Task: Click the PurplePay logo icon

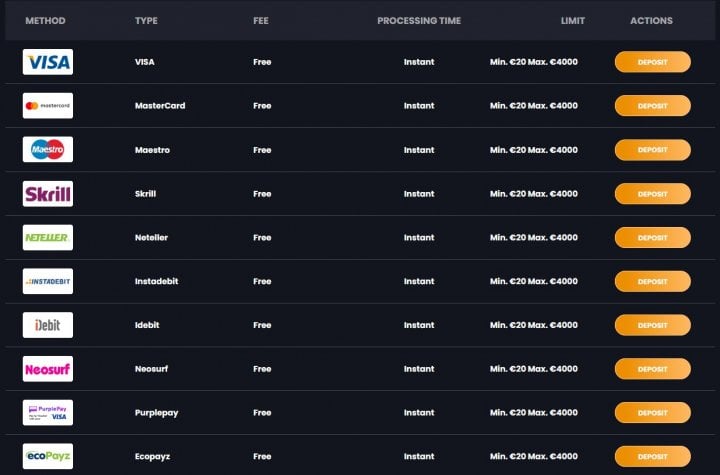Action: (x=48, y=413)
